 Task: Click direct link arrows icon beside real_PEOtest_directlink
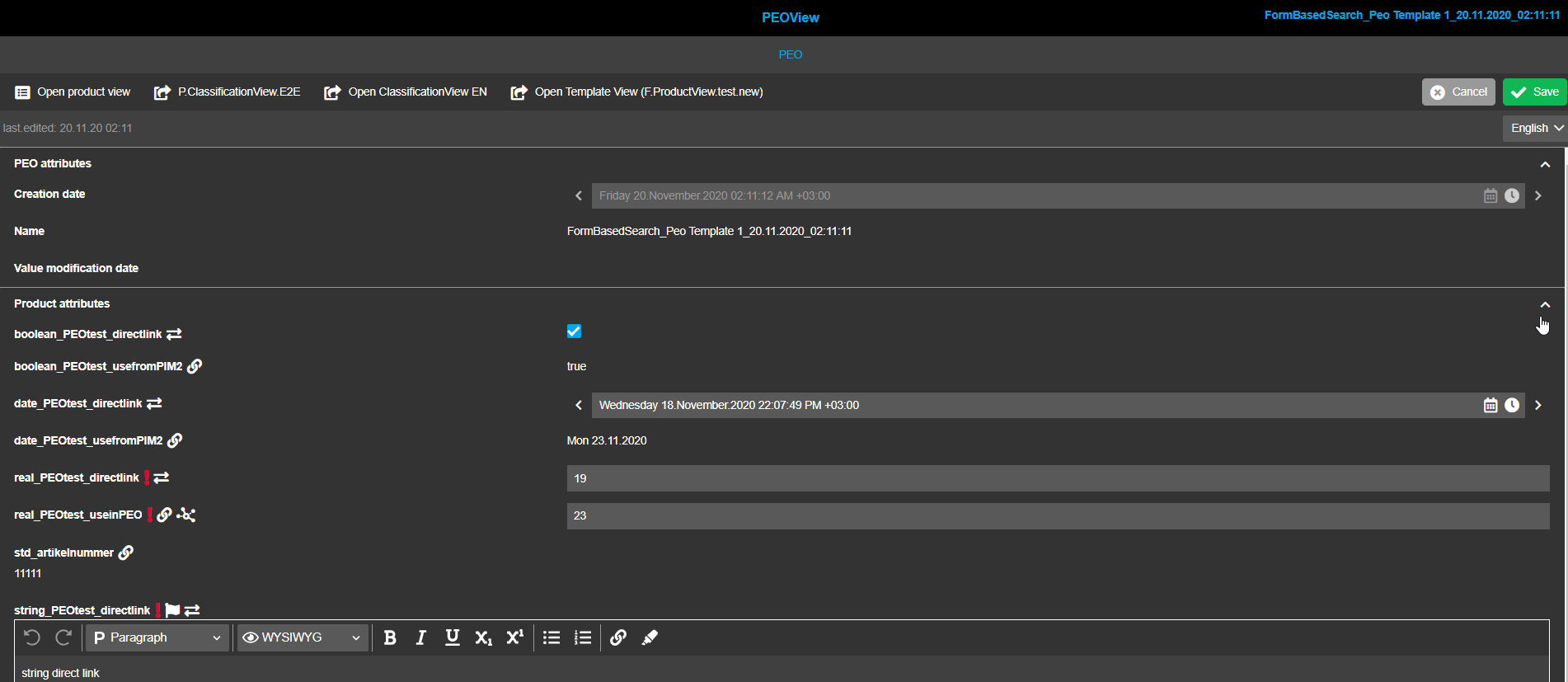162,477
